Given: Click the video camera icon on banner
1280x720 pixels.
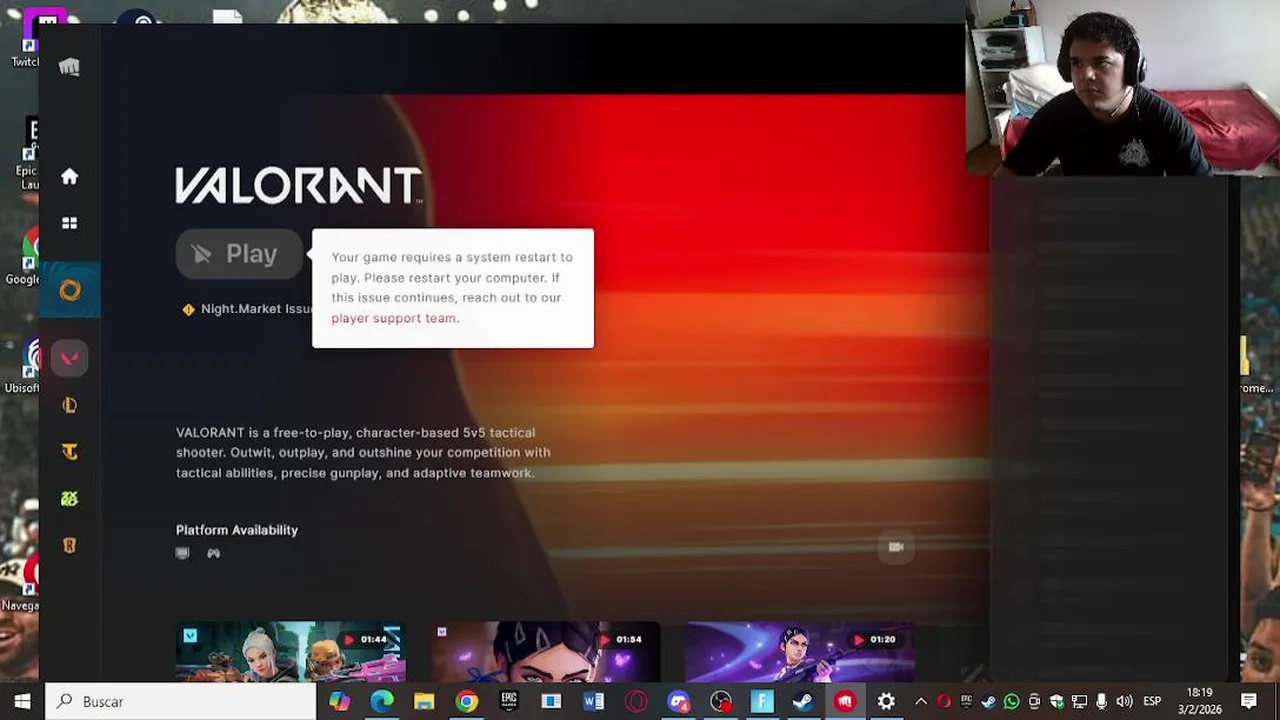Looking at the screenshot, I should [x=896, y=547].
